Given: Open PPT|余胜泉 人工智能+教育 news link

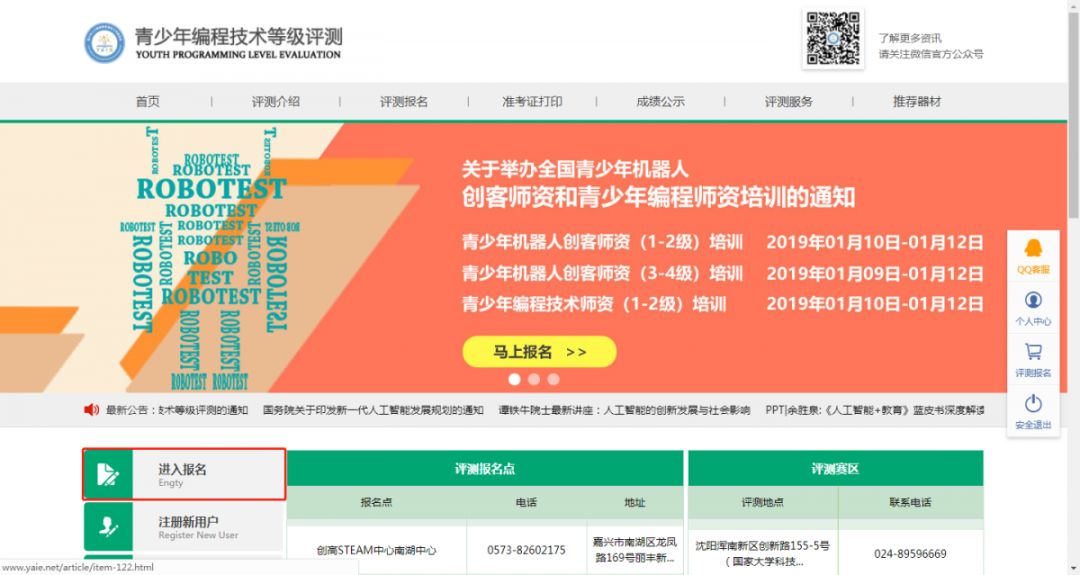Looking at the screenshot, I should coord(875,410).
